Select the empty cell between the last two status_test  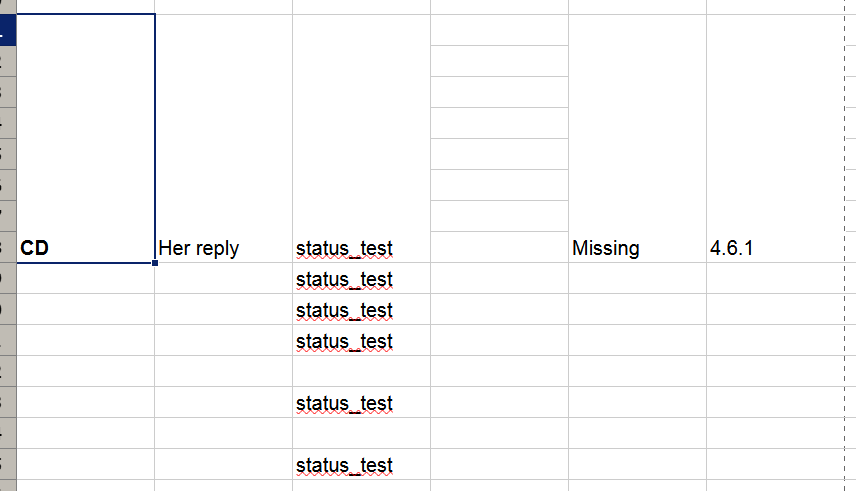(x=361, y=434)
